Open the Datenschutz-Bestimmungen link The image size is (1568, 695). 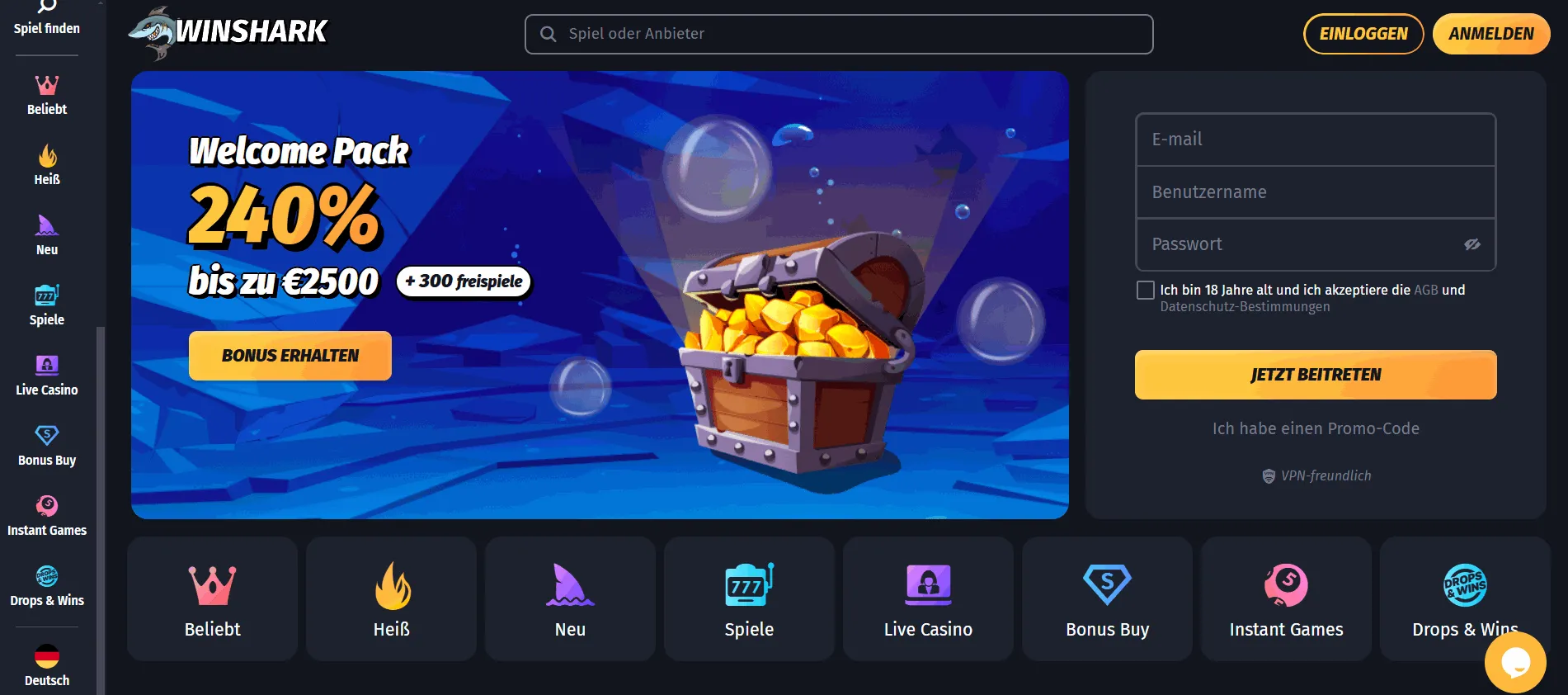(1245, 307)
